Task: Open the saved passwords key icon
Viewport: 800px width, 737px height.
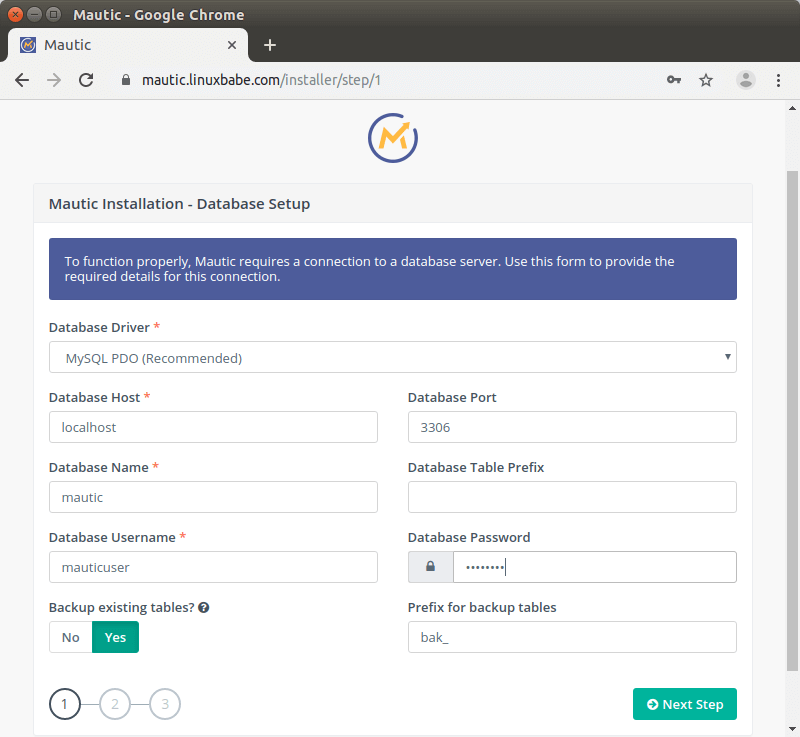Action: tap(674, 80)
